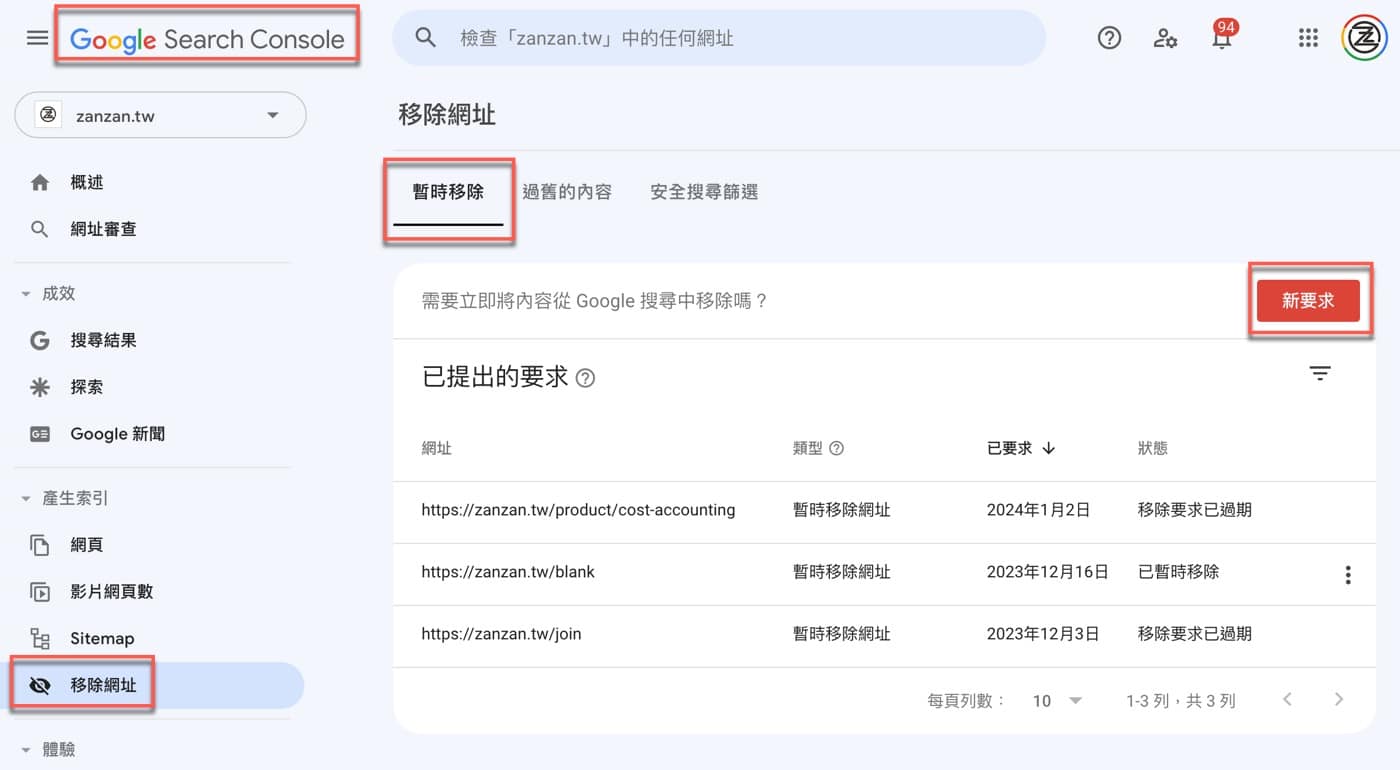Click the magnifier icon beside 網址審查
Image resolution: width=1400 pixels, height=770 pixels.
pyautogui.click(x=40, y=229)
